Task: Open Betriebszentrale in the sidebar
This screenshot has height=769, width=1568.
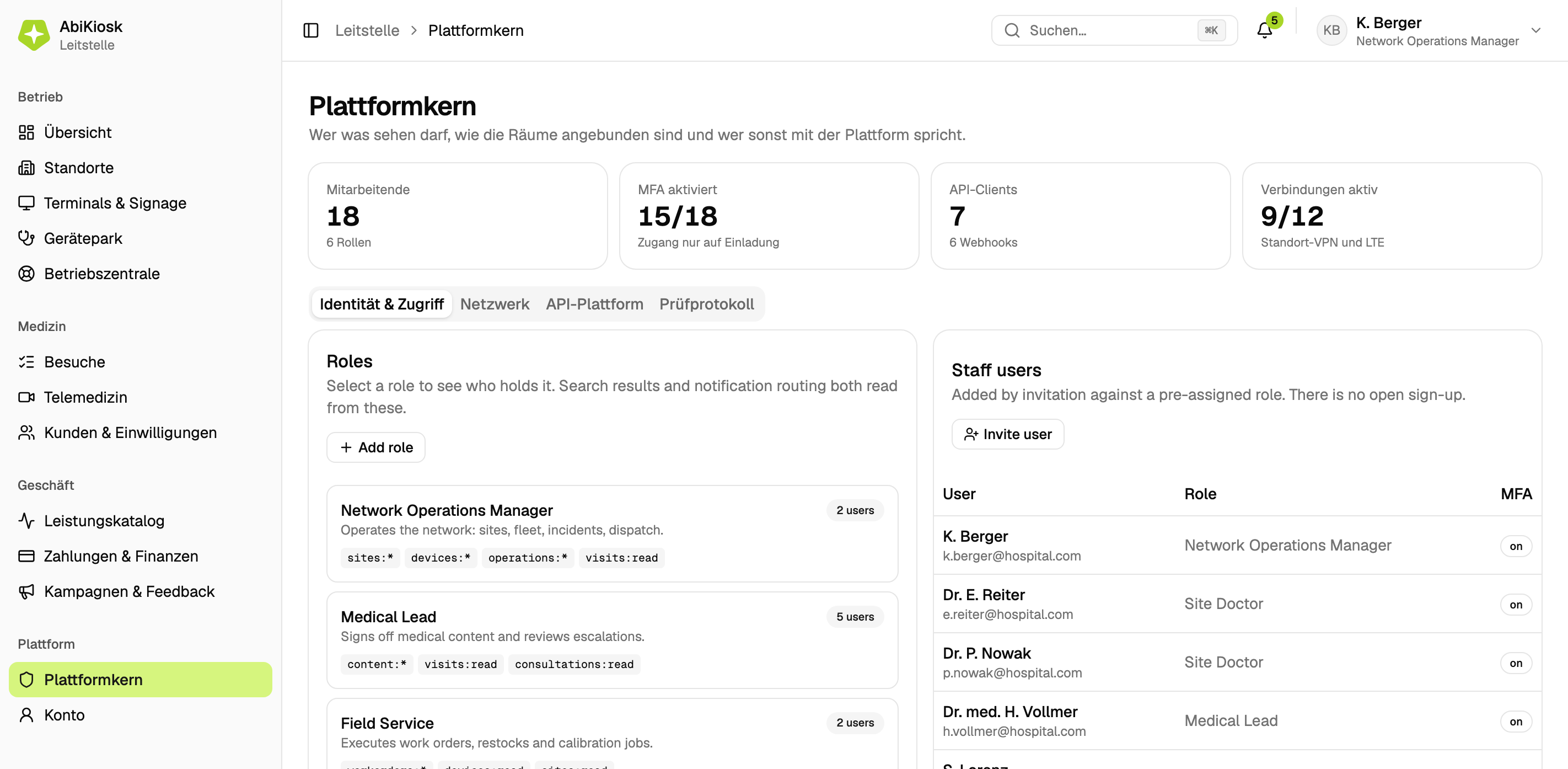Action: [x=141, y=274]
